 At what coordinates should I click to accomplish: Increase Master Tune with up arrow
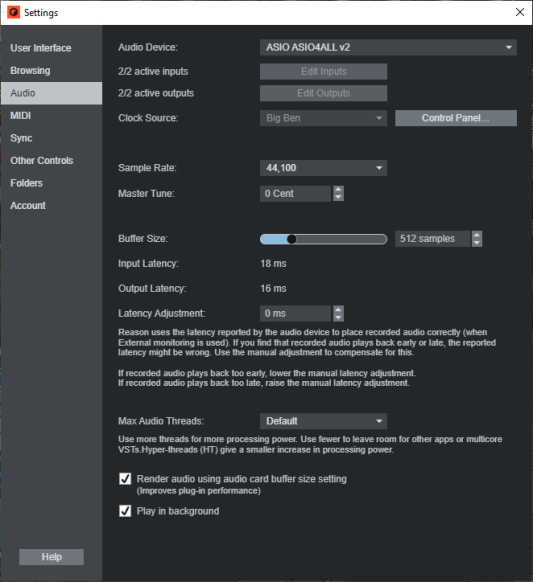click(338, 190)
